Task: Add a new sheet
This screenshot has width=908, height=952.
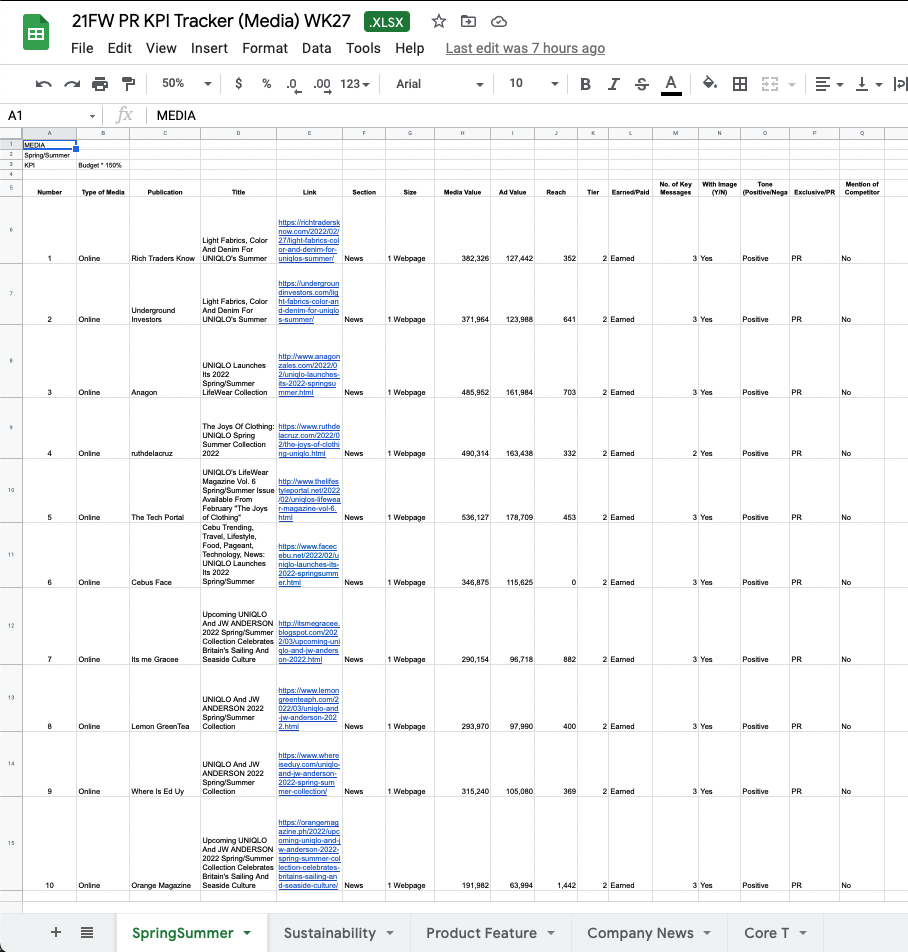Action: 55,932
